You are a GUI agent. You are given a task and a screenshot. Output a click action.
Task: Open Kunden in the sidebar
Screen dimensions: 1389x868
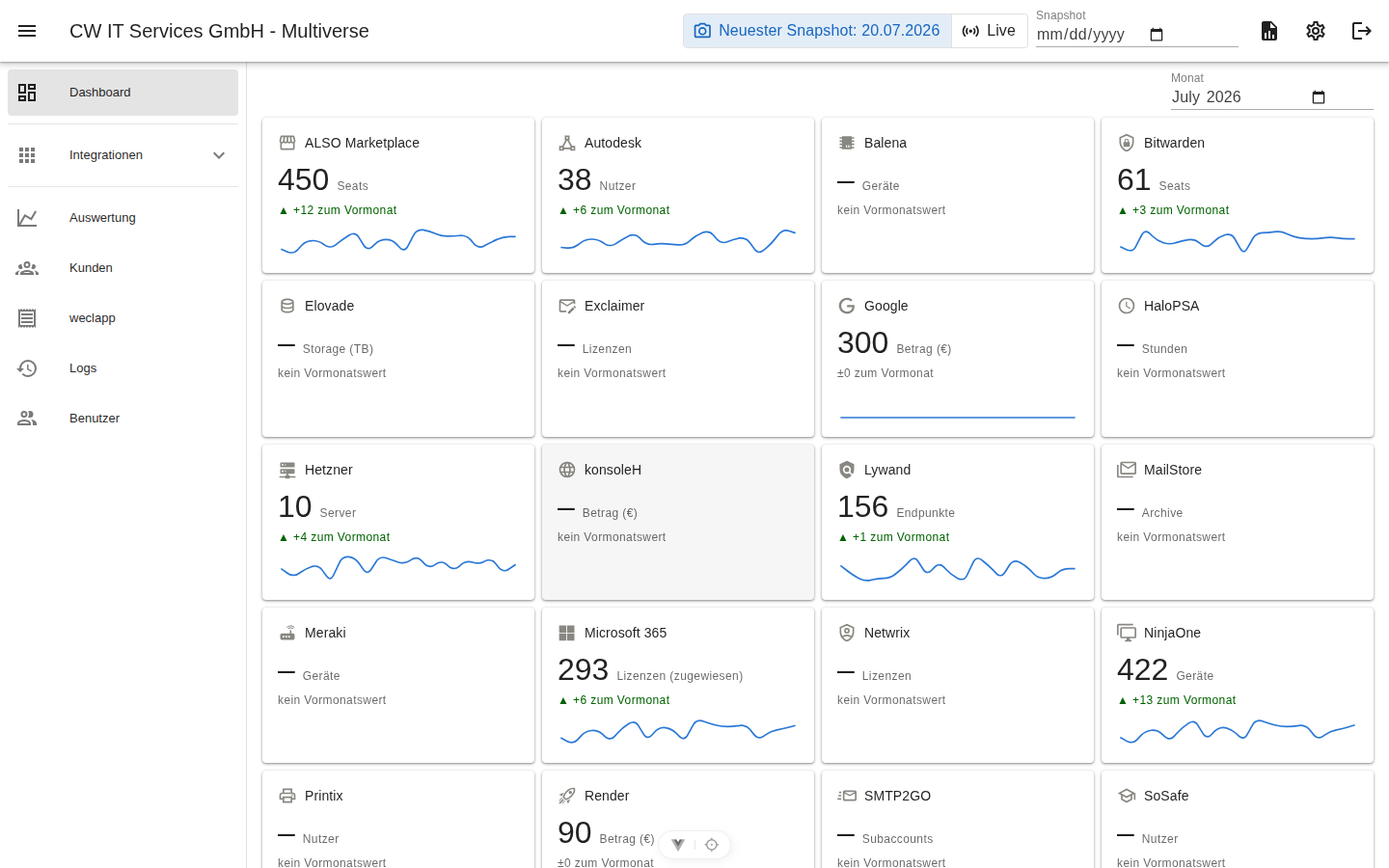point(123,268)
